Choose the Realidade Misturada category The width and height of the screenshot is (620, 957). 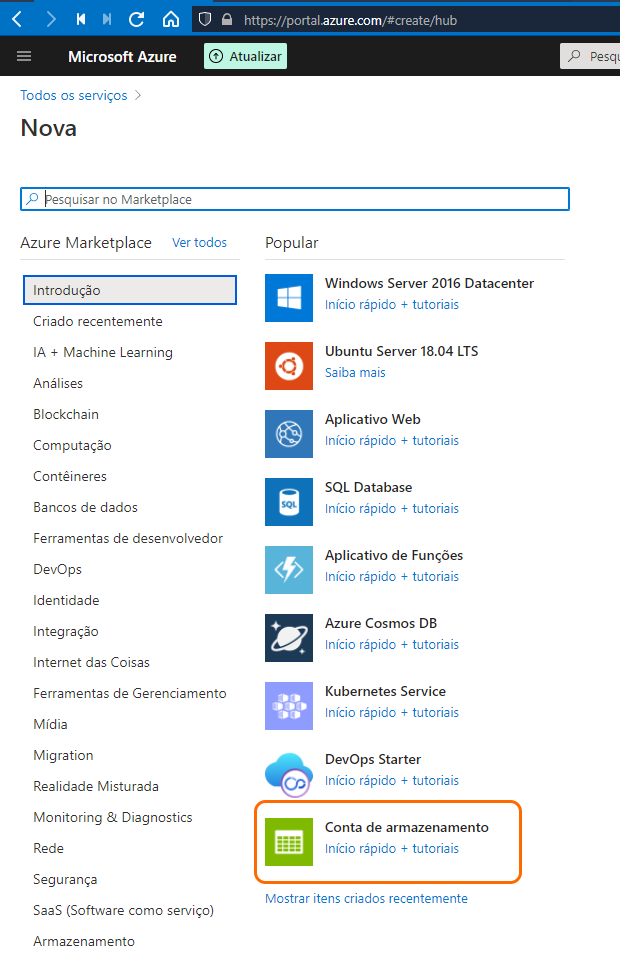(96, 787)
